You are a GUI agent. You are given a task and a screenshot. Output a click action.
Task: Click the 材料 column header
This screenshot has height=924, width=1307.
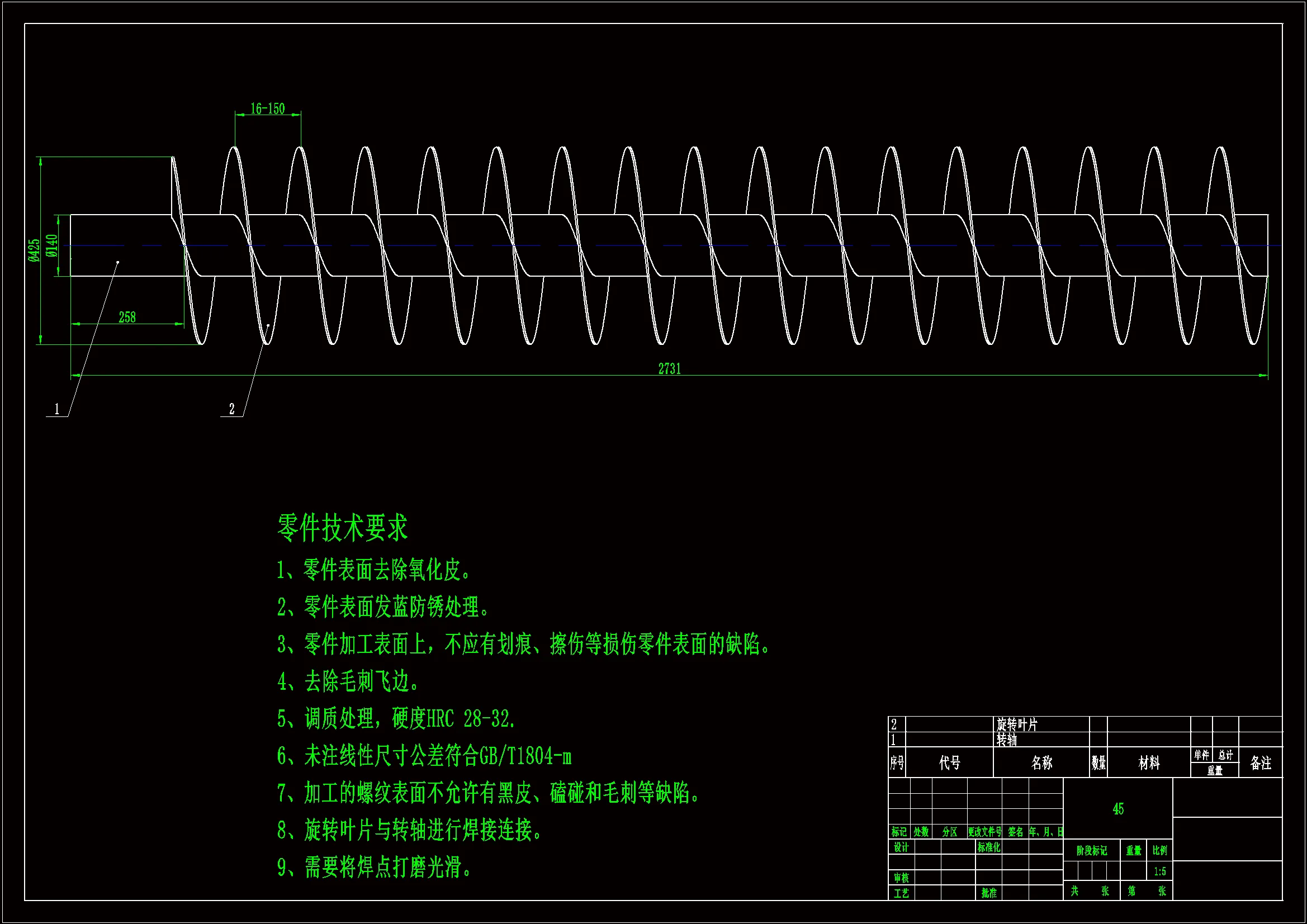coord(1149,762)
